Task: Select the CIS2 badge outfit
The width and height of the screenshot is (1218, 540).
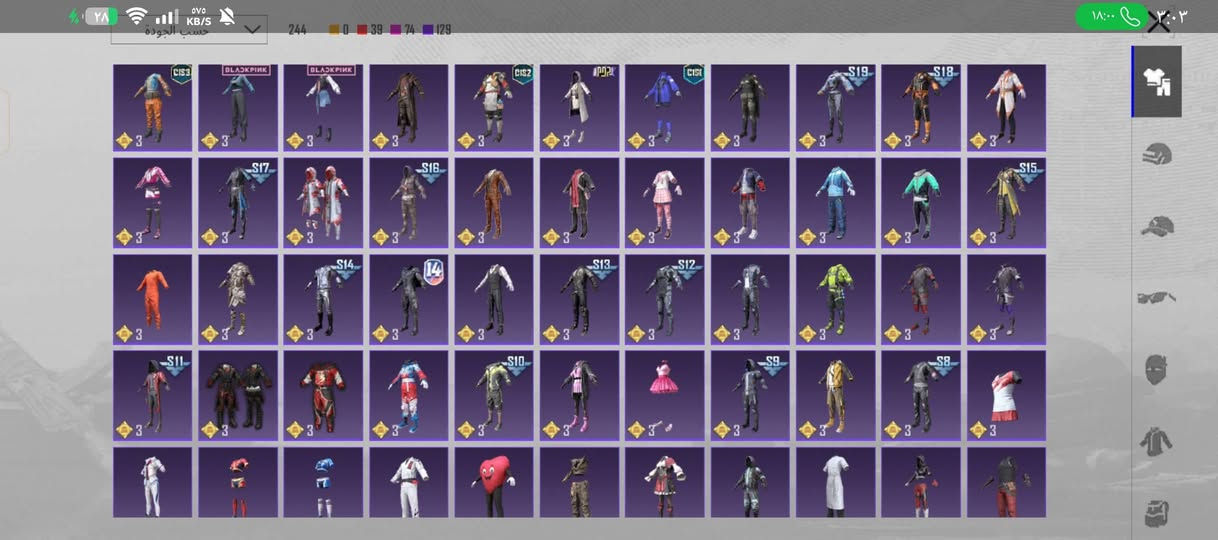Action: pyautogui.click(x=494, y=108)
